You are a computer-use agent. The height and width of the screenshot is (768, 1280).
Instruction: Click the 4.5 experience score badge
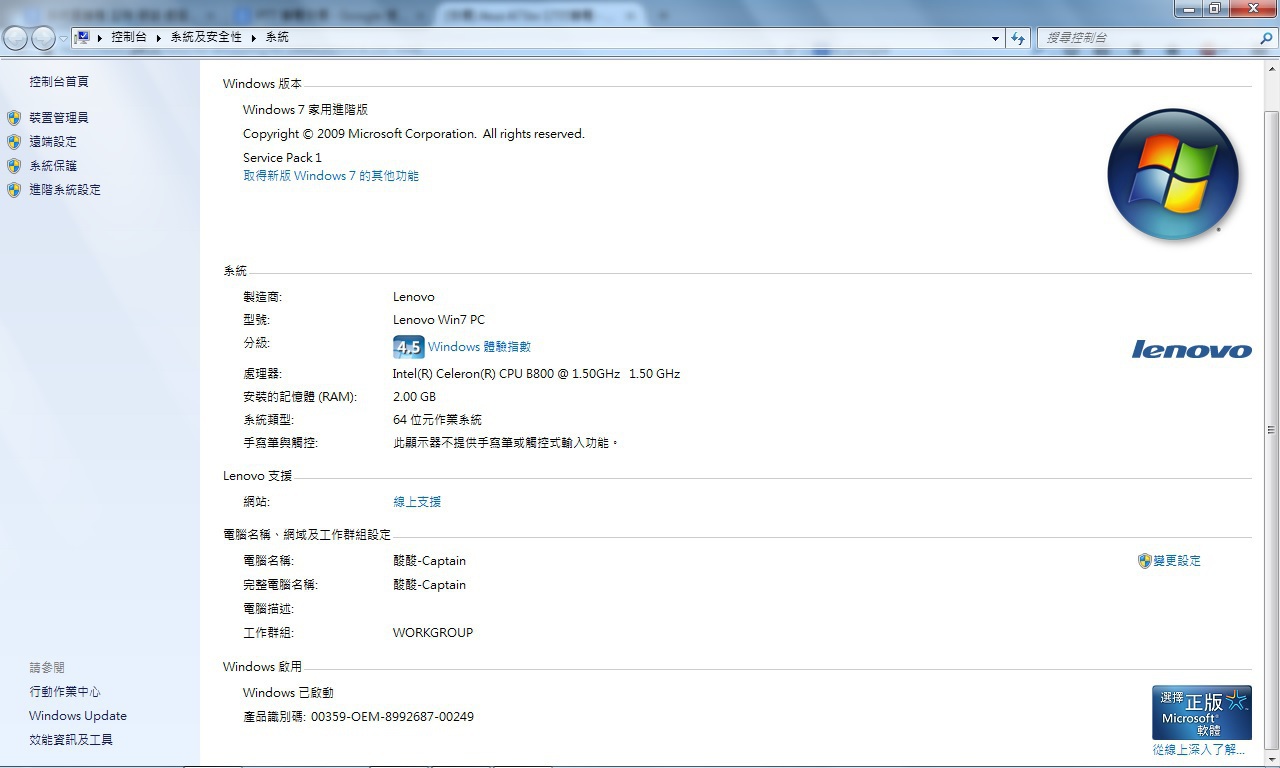pyautogui.click(x=409, y=347)
